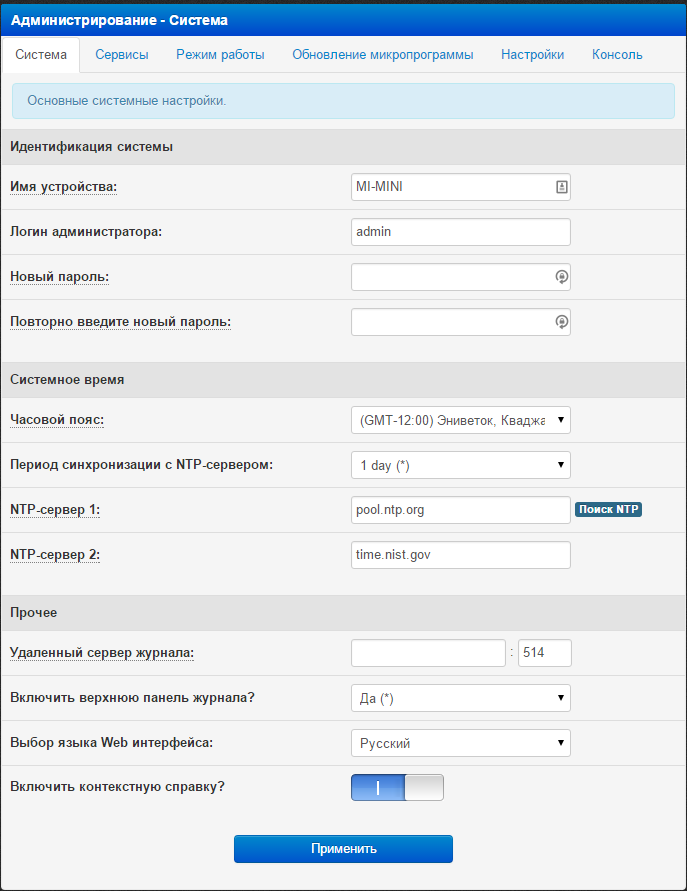Open the Режим работы tab

220,55
